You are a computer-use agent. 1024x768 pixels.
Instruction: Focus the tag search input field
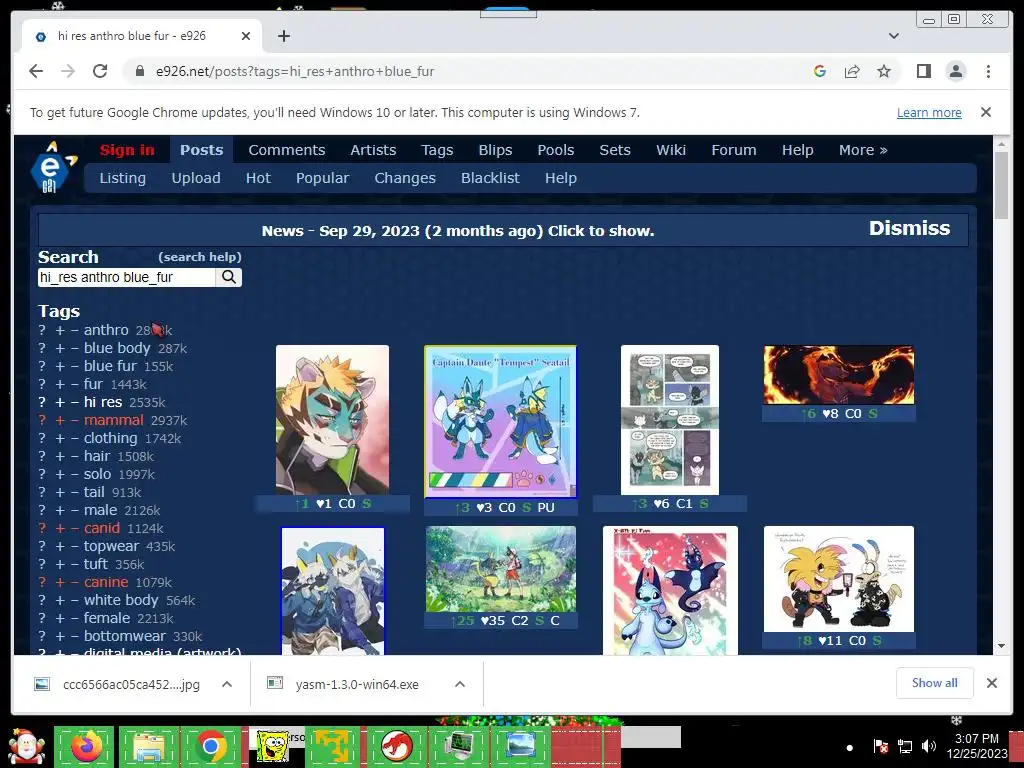127,278
